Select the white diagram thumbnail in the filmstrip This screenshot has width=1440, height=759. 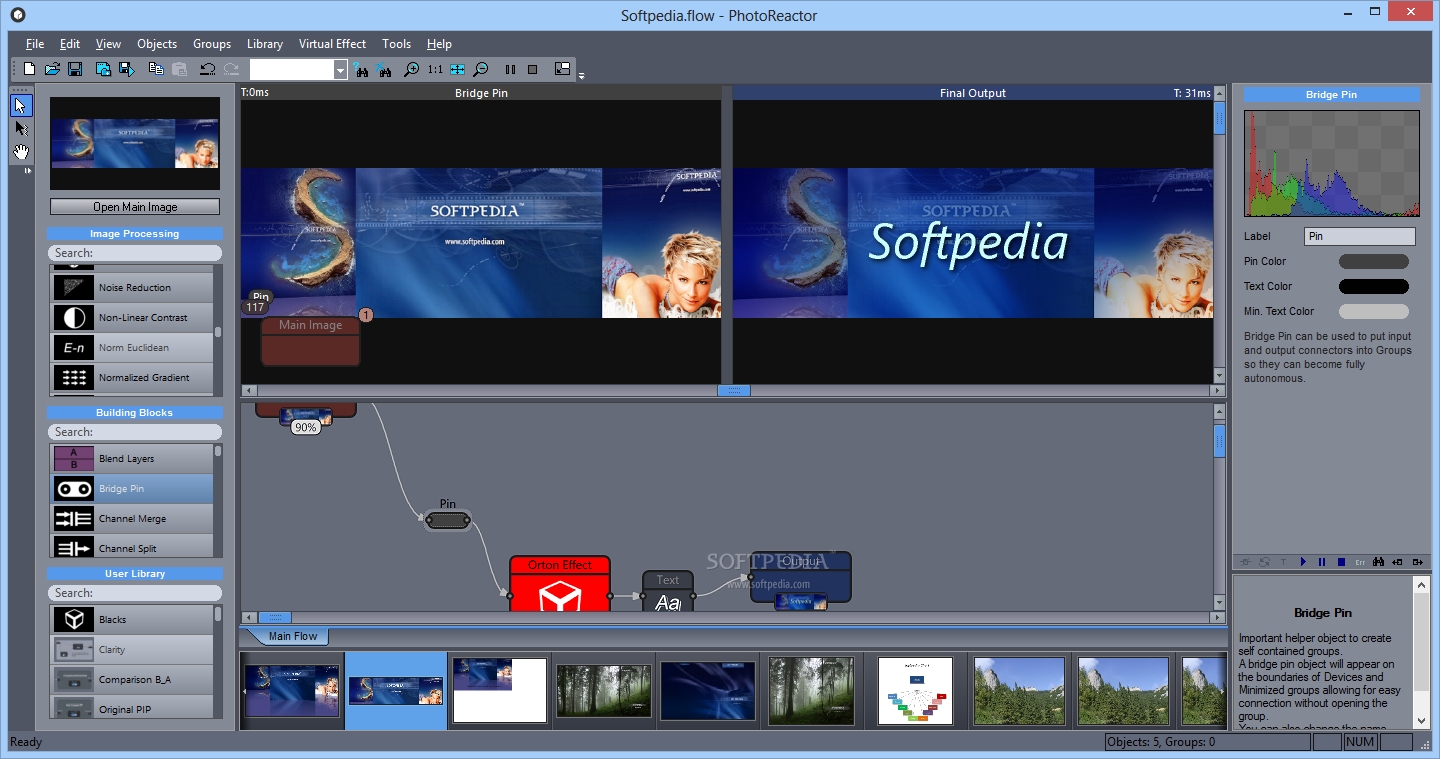[x=915, y=690]
